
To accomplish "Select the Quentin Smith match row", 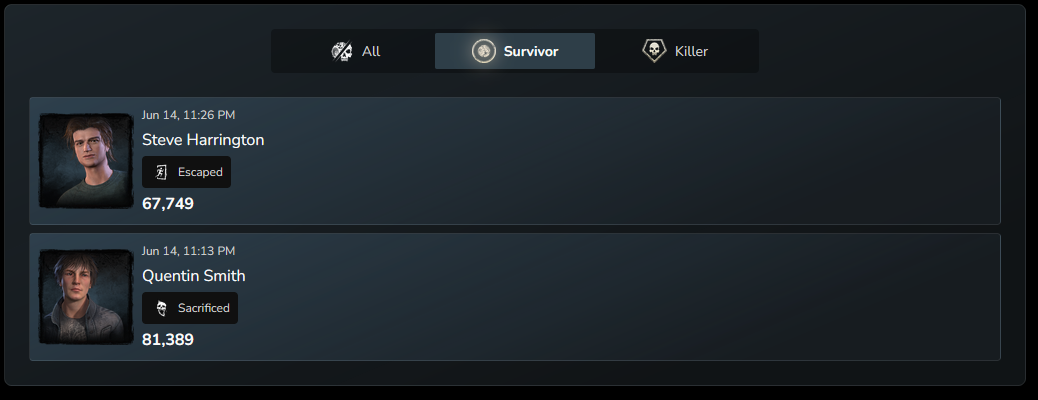I will click(x=515, y=297).
